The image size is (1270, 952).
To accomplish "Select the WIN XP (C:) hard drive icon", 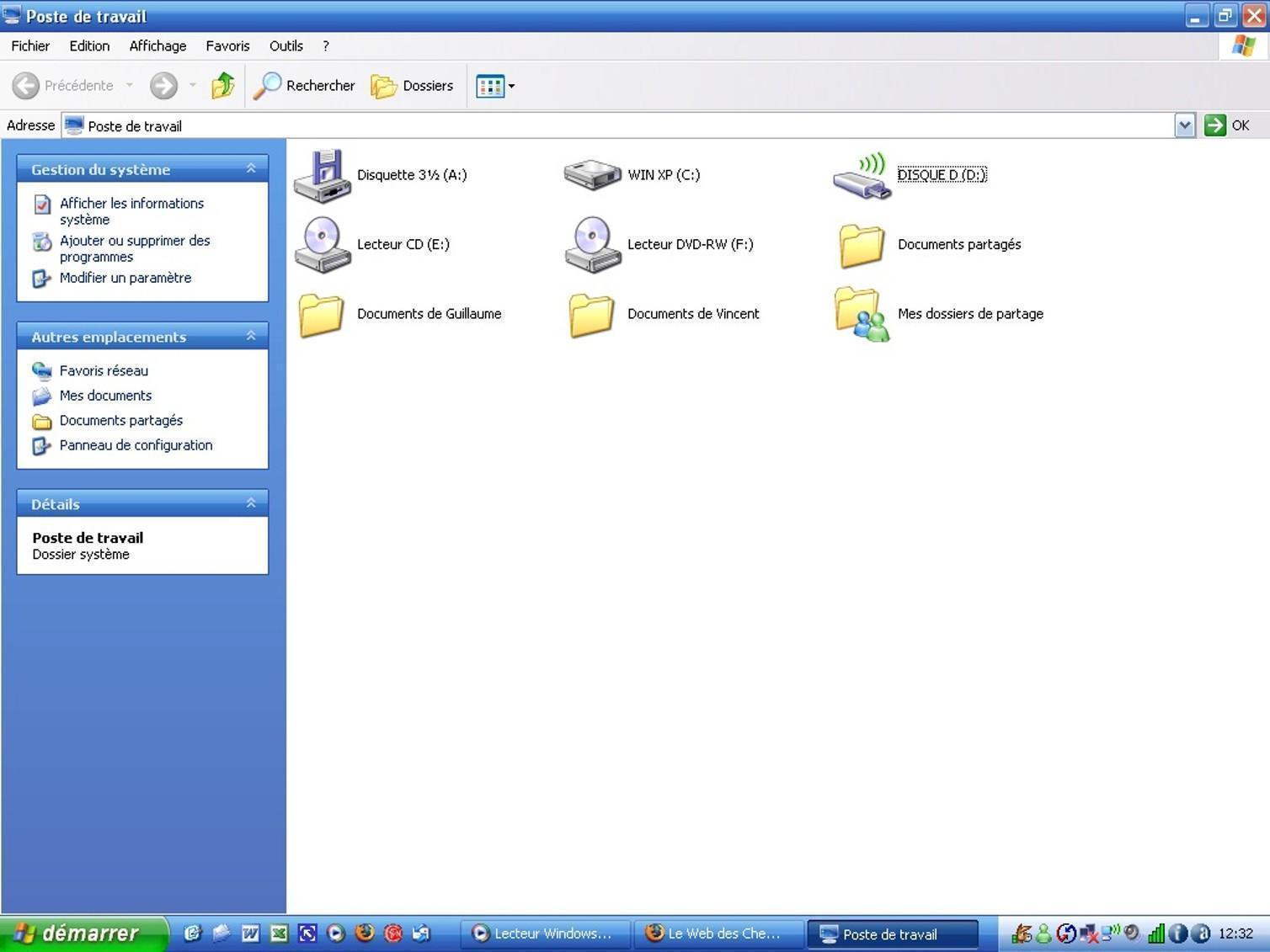I will click(x=592, y=175).
